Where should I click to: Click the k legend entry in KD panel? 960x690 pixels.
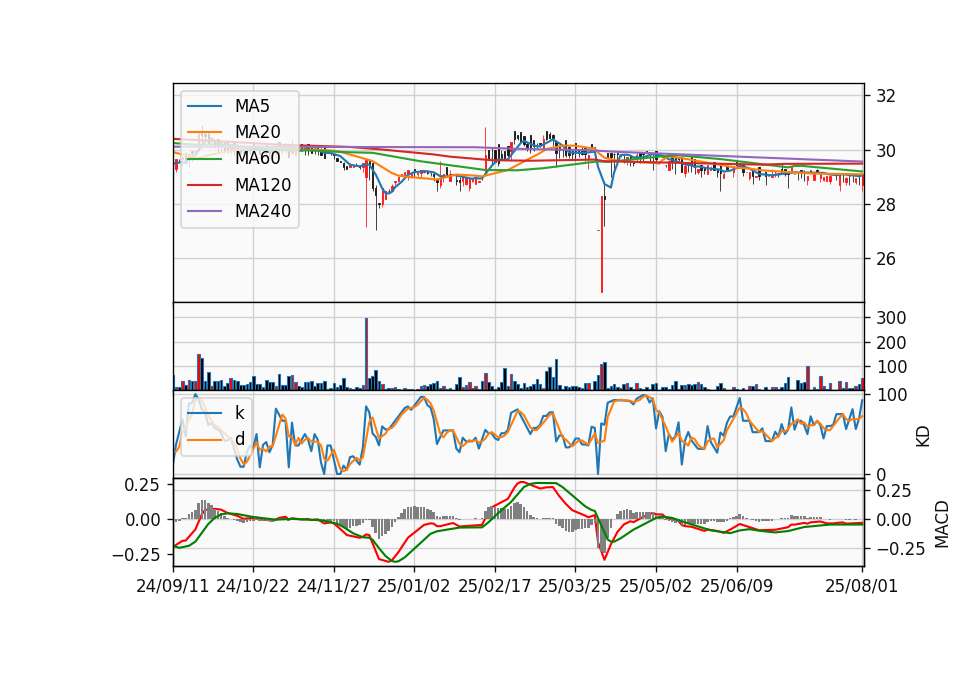coord(216,413)
